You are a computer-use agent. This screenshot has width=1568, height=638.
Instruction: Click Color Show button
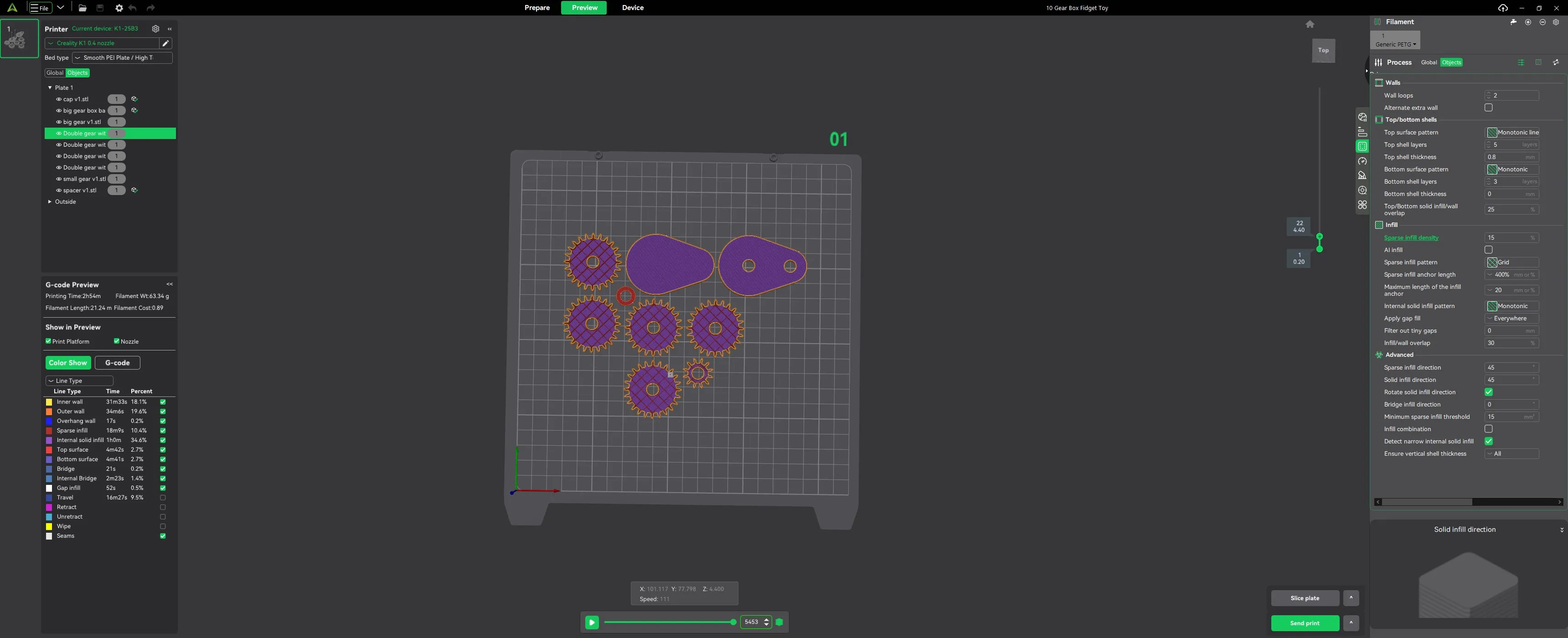click(68, 363)
